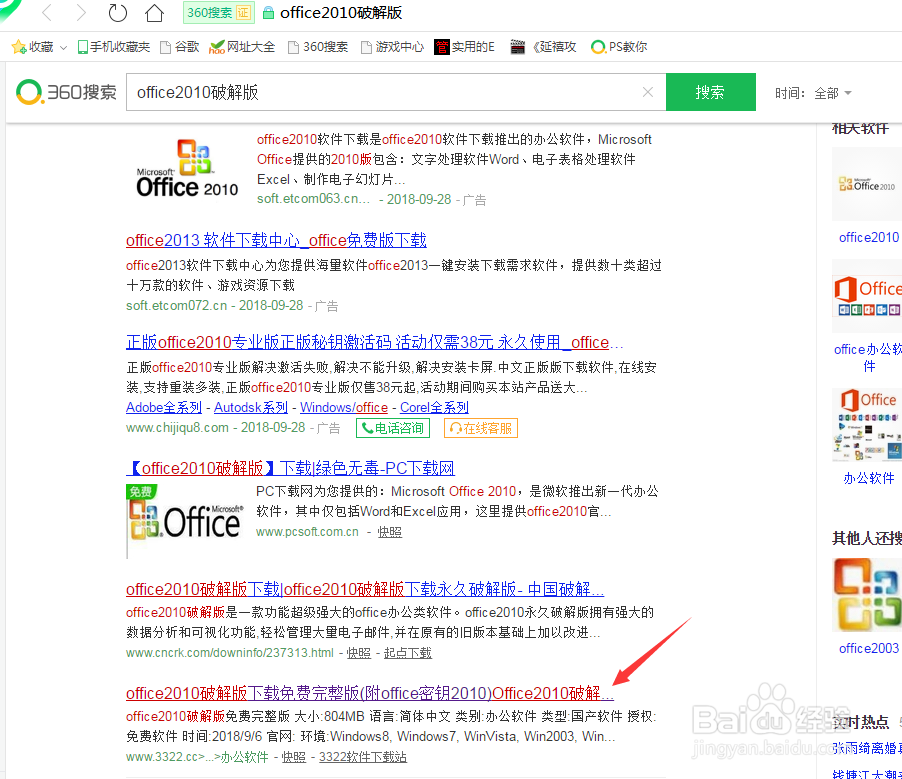Image resolution: width=902 pixels, height=779 pixels.
Task: Open the 实用的E bookmark
Action: [464, 47]
